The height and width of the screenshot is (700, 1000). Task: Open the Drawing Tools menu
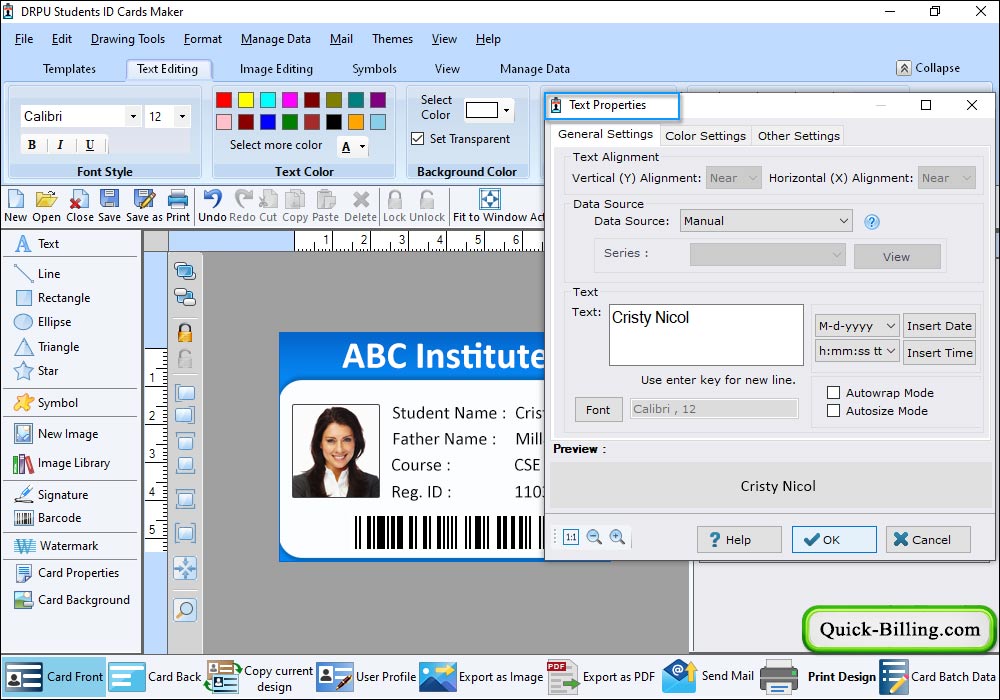click(128, 39)
